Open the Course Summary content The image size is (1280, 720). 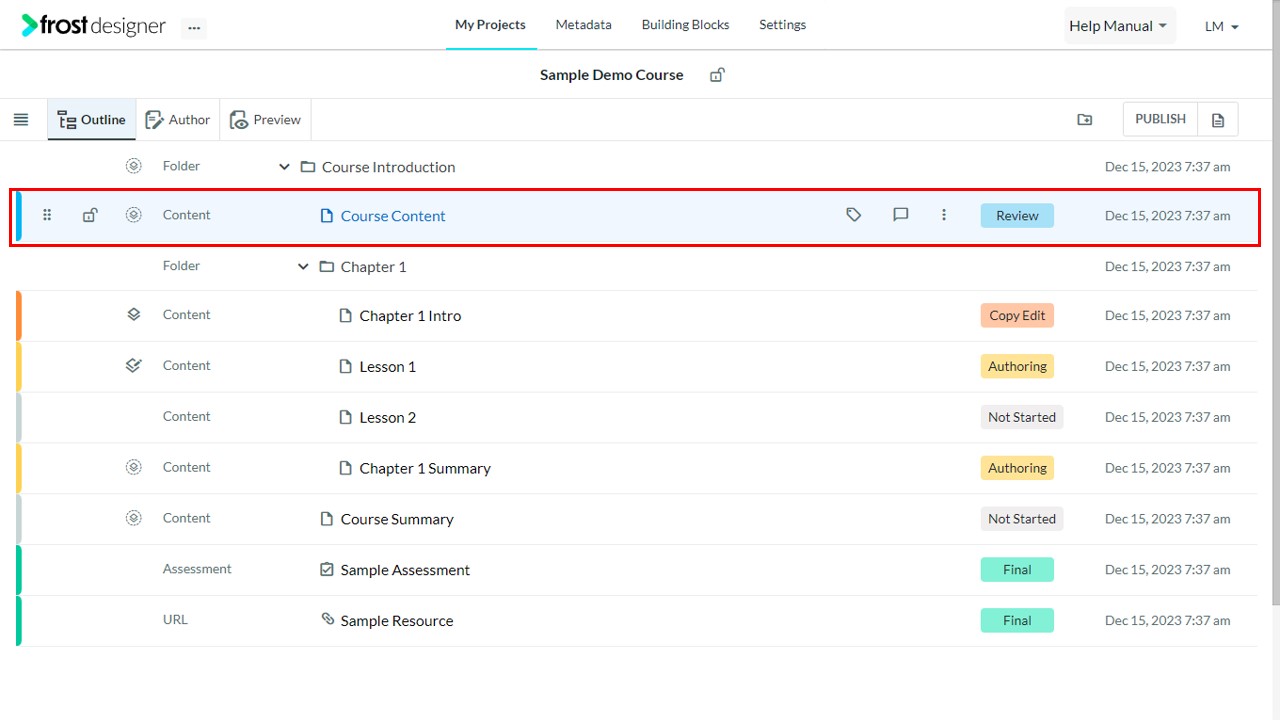(x=397, y=520)
